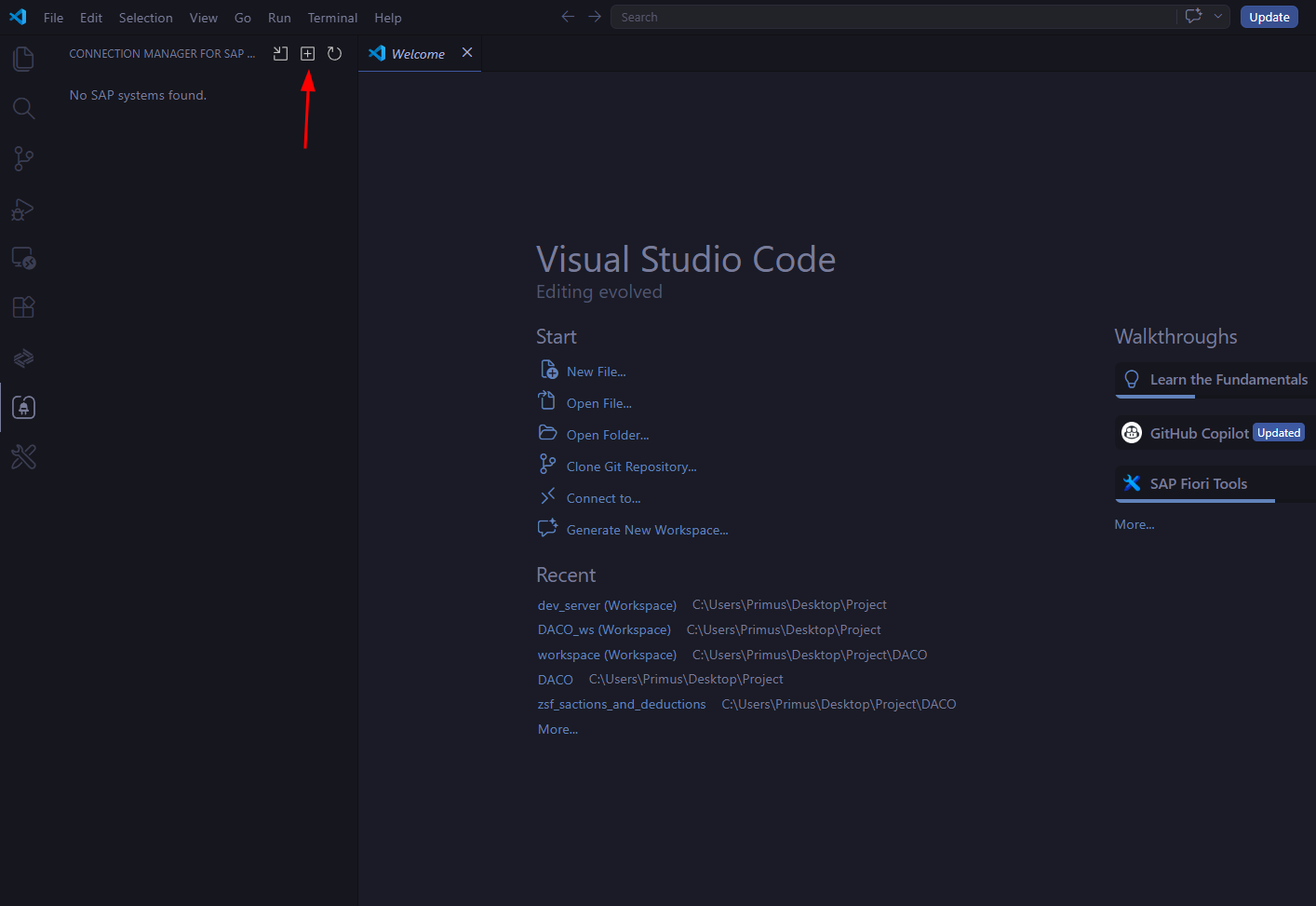Go forward using the right arrow
The image size is (1316, 906).
point(595,17)
